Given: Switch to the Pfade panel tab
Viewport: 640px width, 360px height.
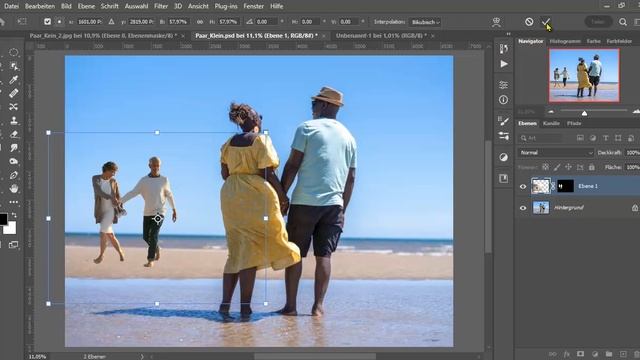Looking at the screenshot, I should pyautogui.click(x=573, y=123).
